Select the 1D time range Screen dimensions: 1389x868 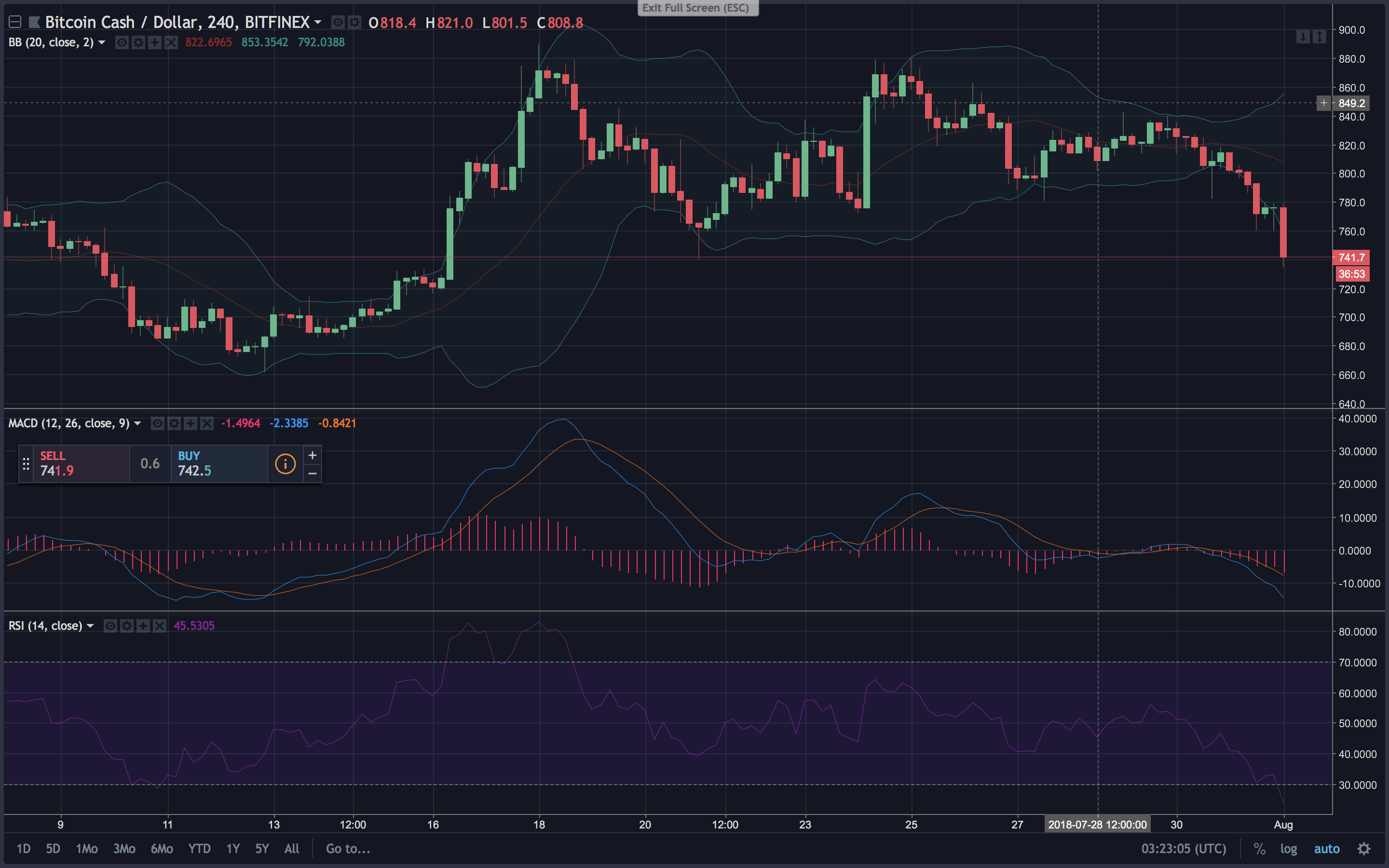(x=24, y=849)
